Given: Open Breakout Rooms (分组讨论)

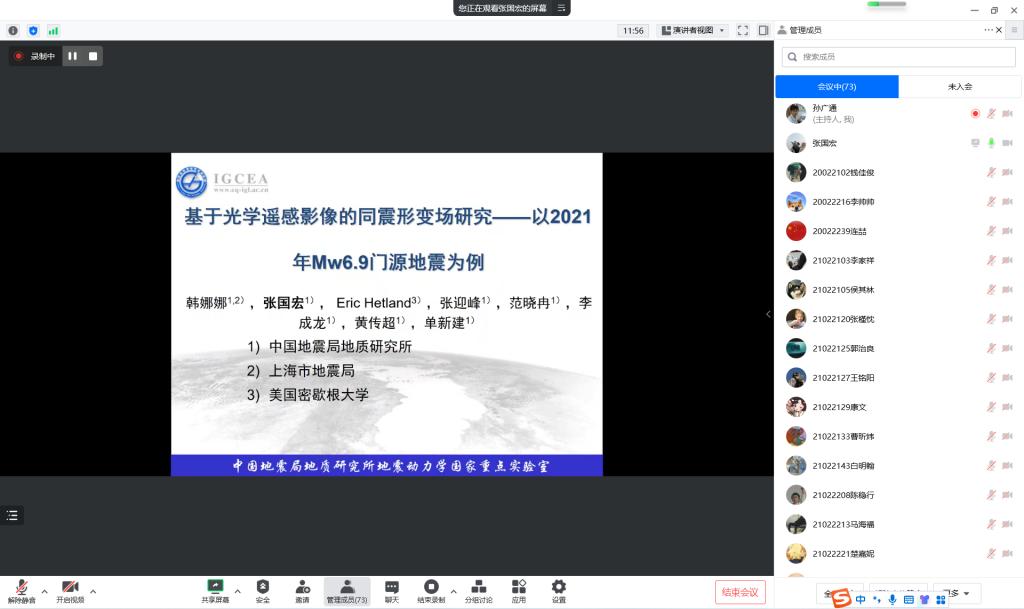Looking at the screenshot, I should [x=478, y=587].
